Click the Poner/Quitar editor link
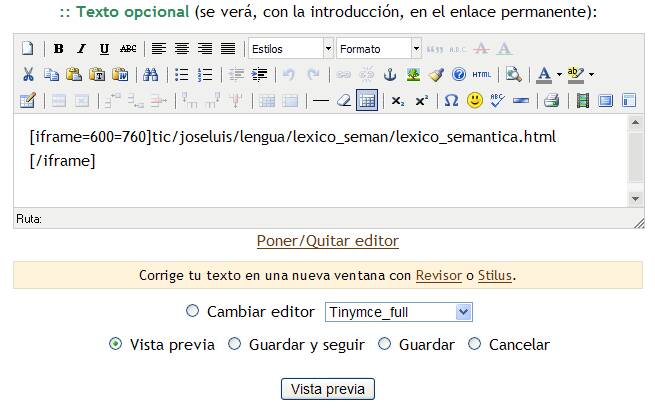This screenshot has height=417, width=655. point(328,241)
